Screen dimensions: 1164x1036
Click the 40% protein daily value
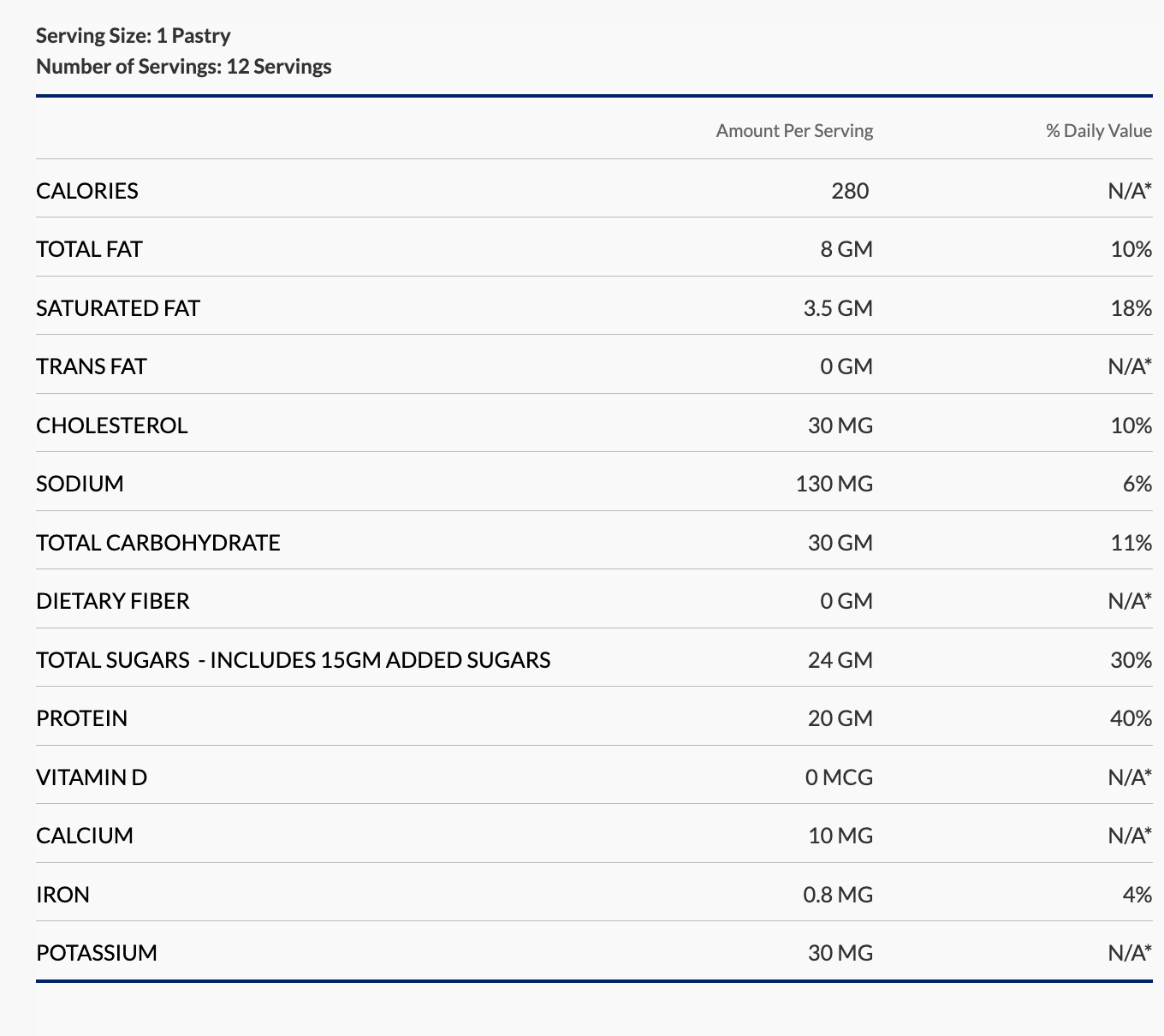(x=1130, y=718)
